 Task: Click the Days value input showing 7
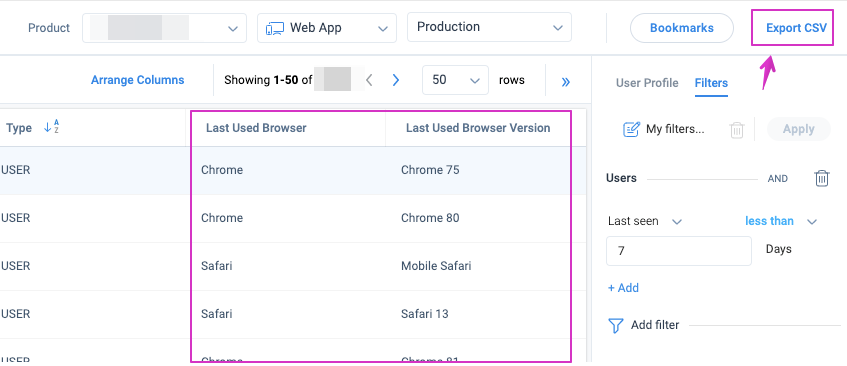pyautogui.click(x=678, y=251)
